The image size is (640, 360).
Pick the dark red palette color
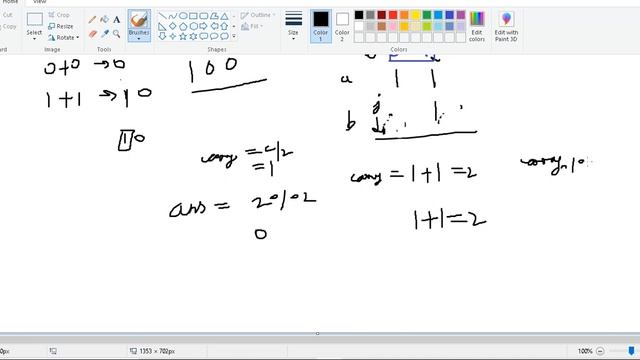(x=382, y=15)
